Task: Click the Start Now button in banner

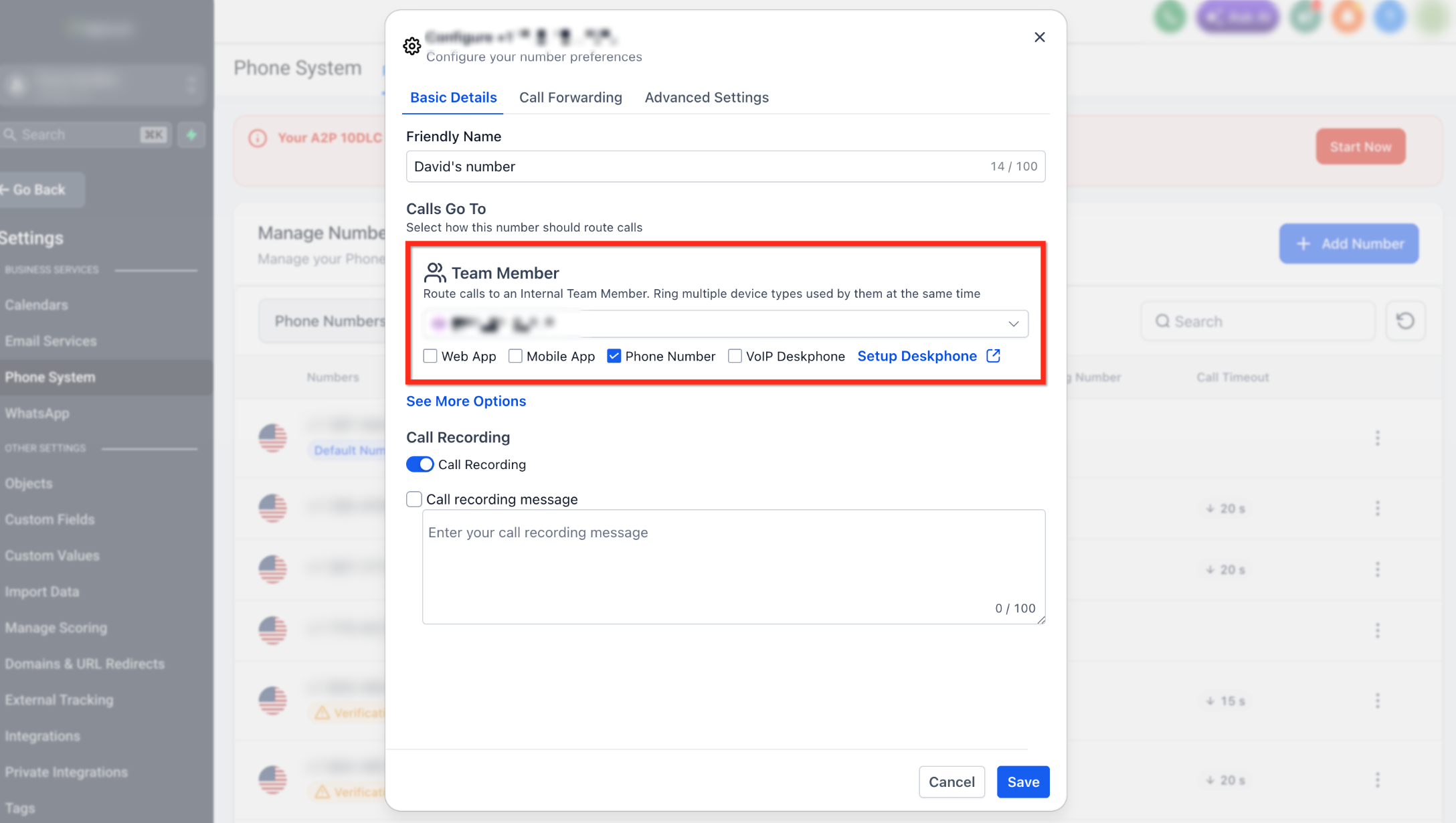Action: [1360, 147]
